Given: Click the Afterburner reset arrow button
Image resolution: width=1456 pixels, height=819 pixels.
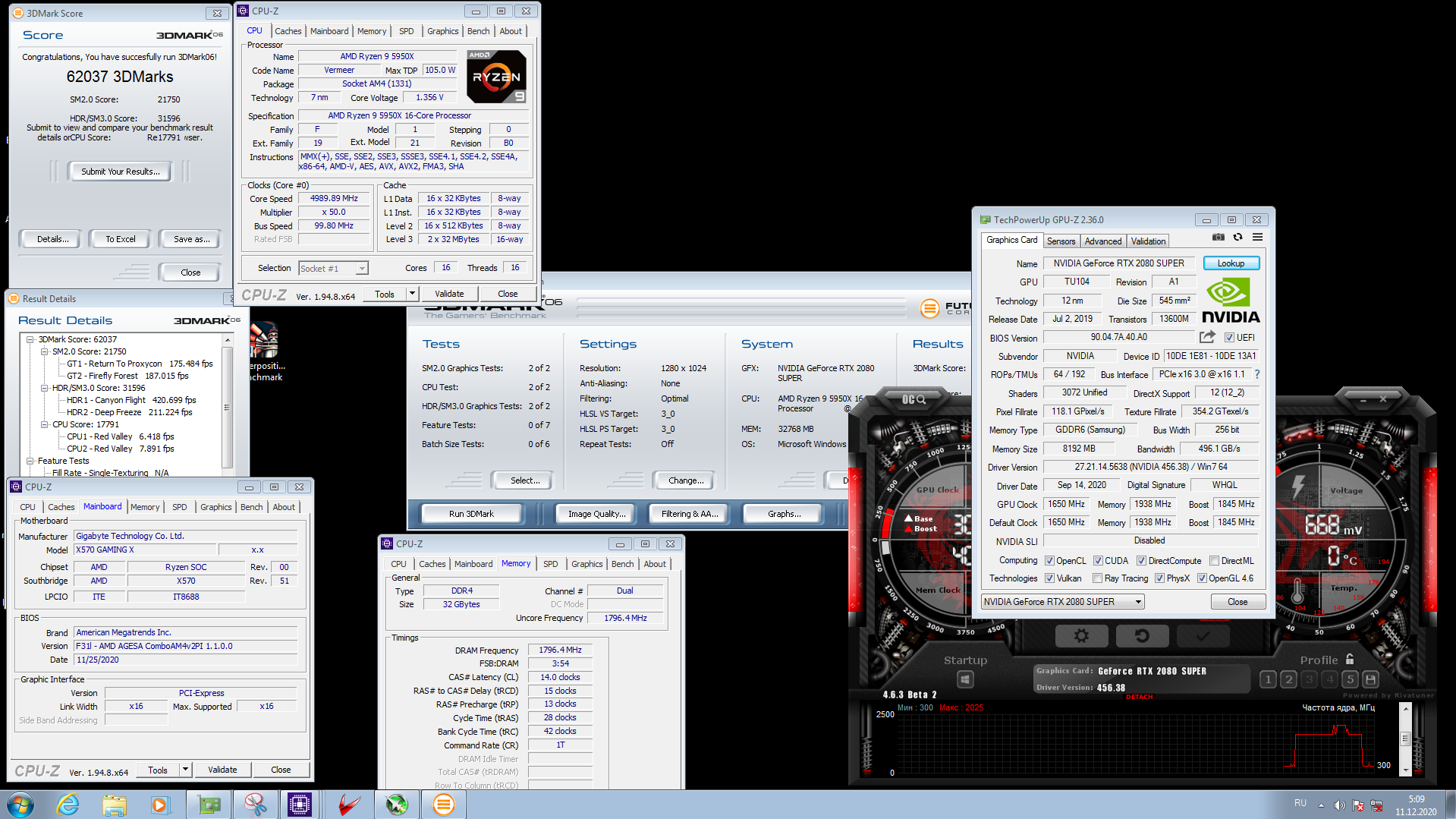Looking at the screenshot, I should click(x=1142, y=636).
